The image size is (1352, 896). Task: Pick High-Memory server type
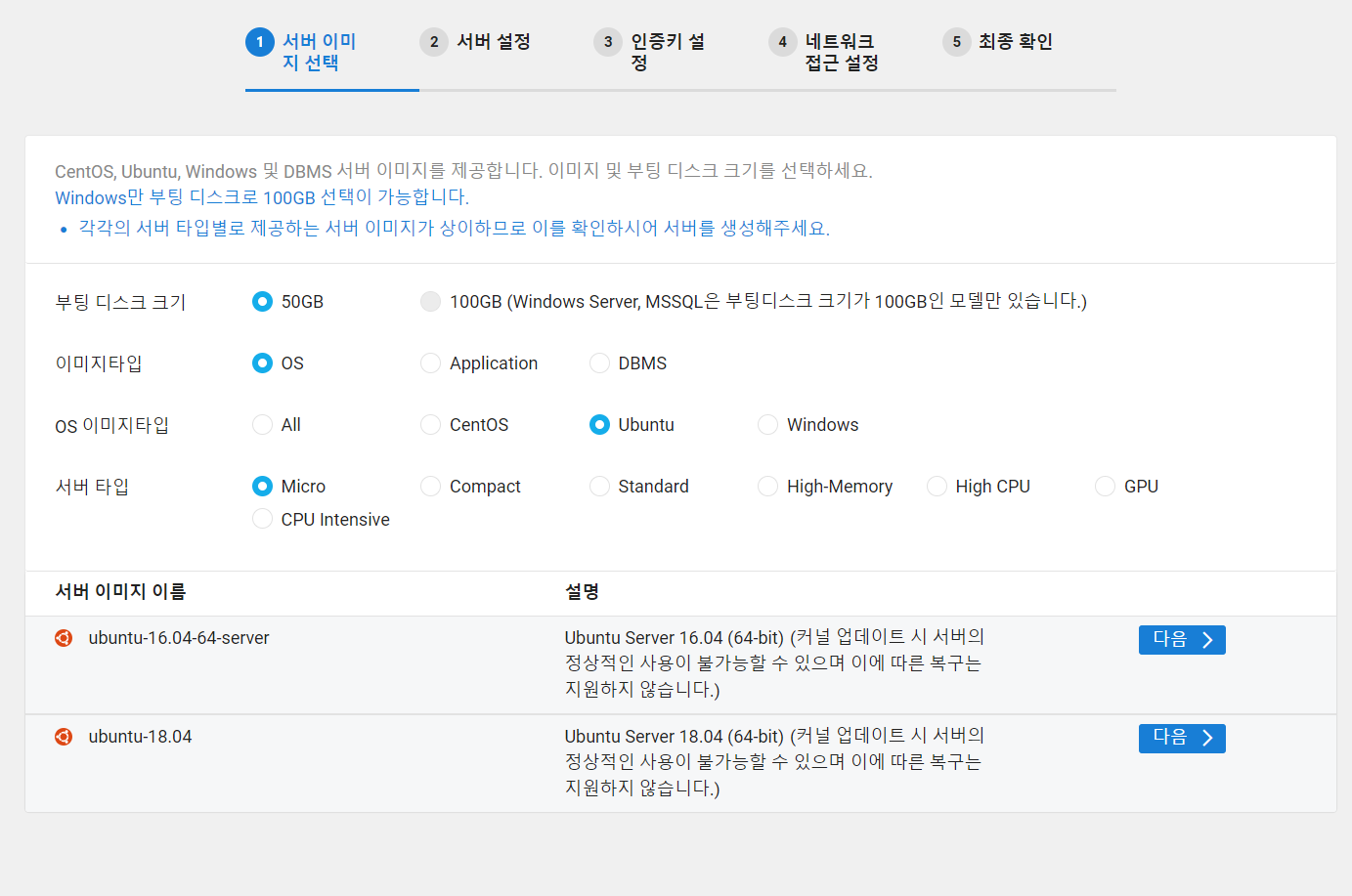coord(768,486)
